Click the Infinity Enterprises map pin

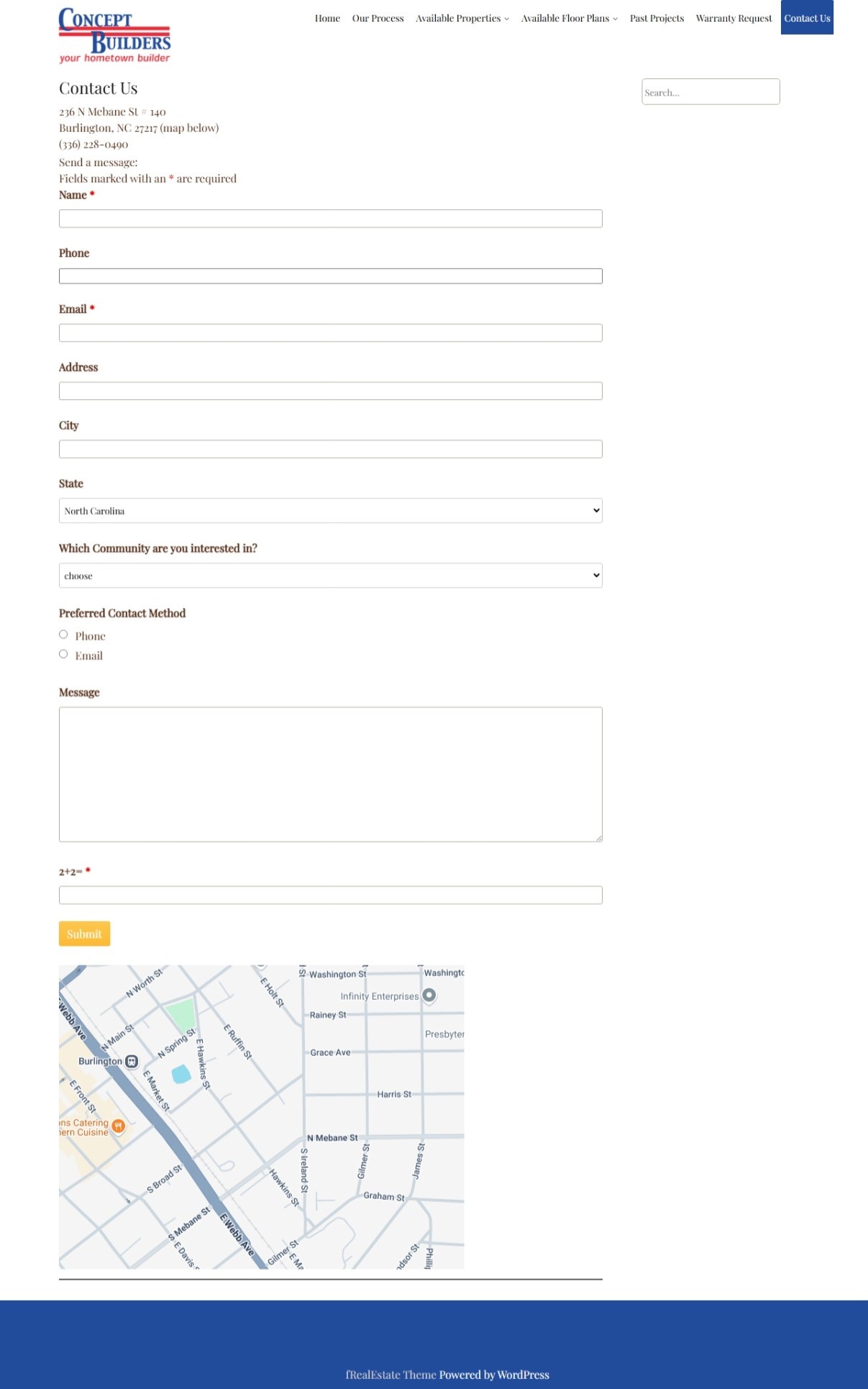click(x=429, y=996)
